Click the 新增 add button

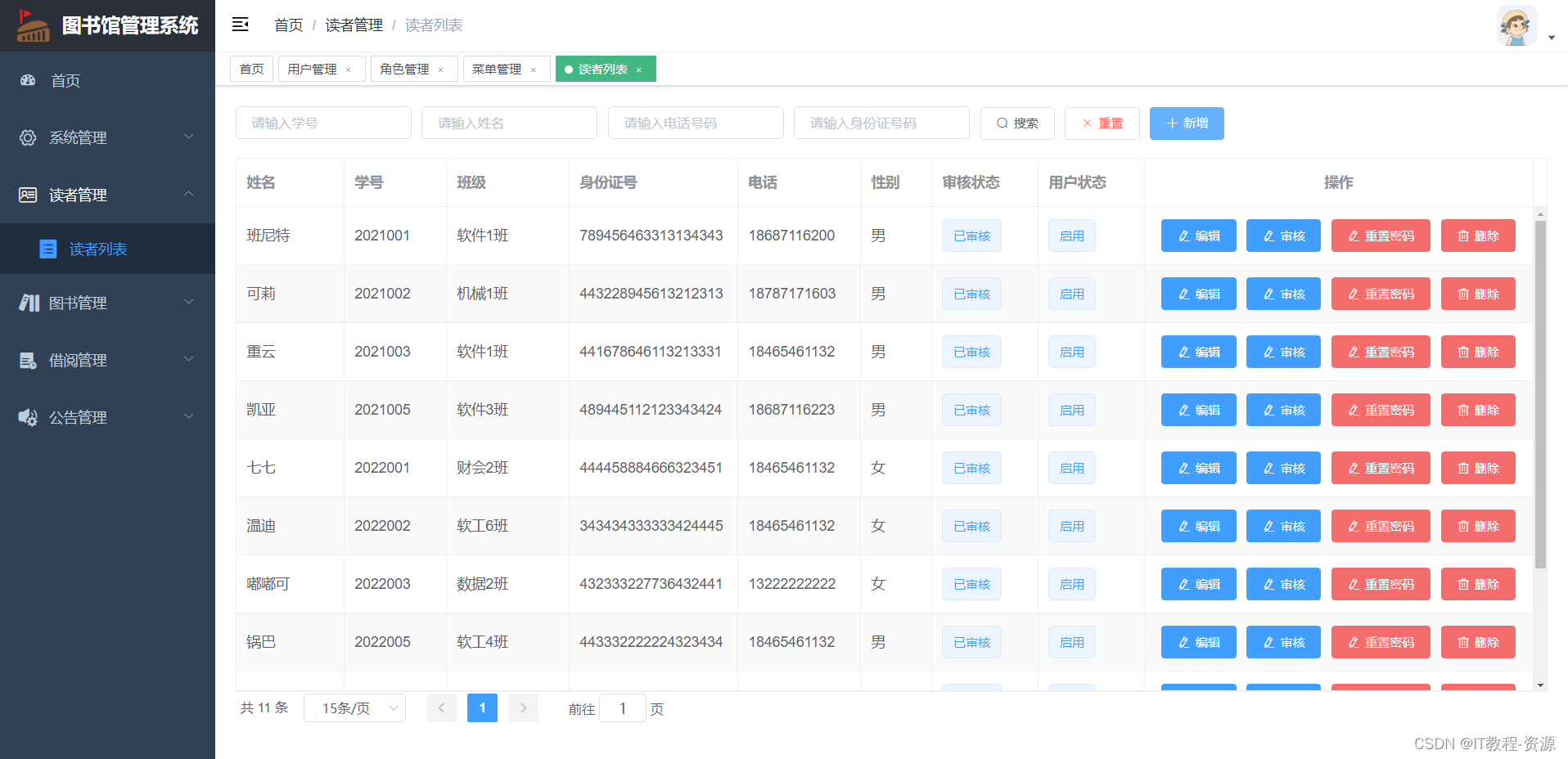(1187, 123)
